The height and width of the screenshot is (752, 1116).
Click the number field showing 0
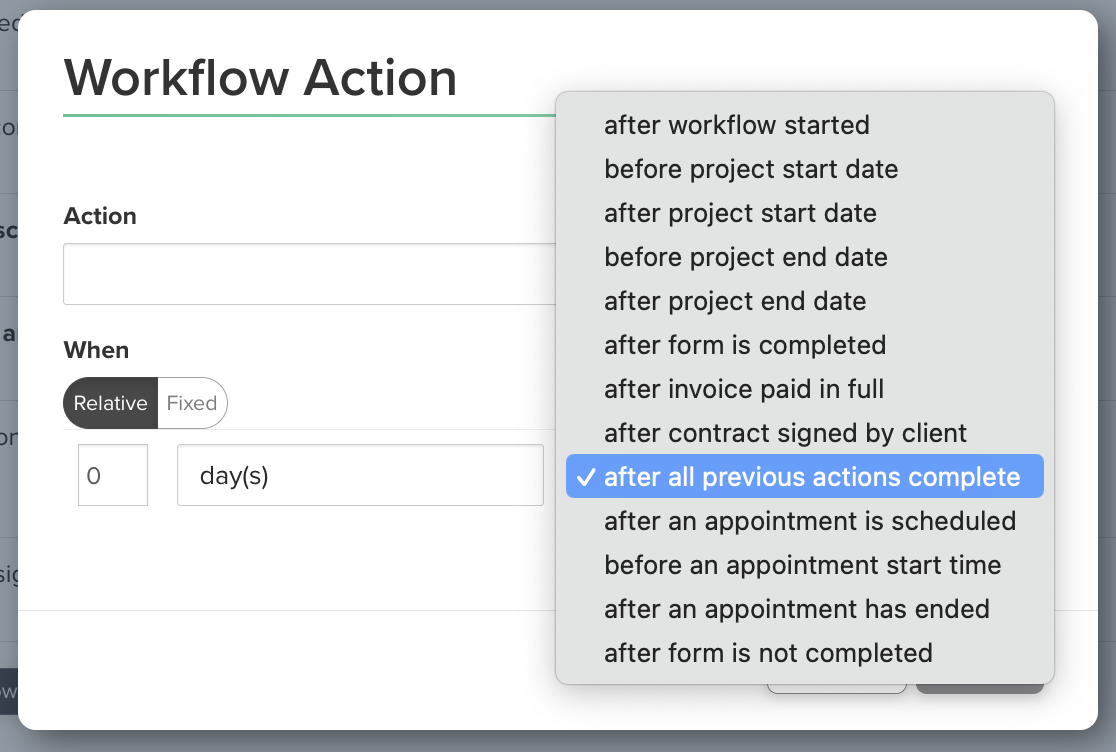pyautogui.click(x=113, y=475)
